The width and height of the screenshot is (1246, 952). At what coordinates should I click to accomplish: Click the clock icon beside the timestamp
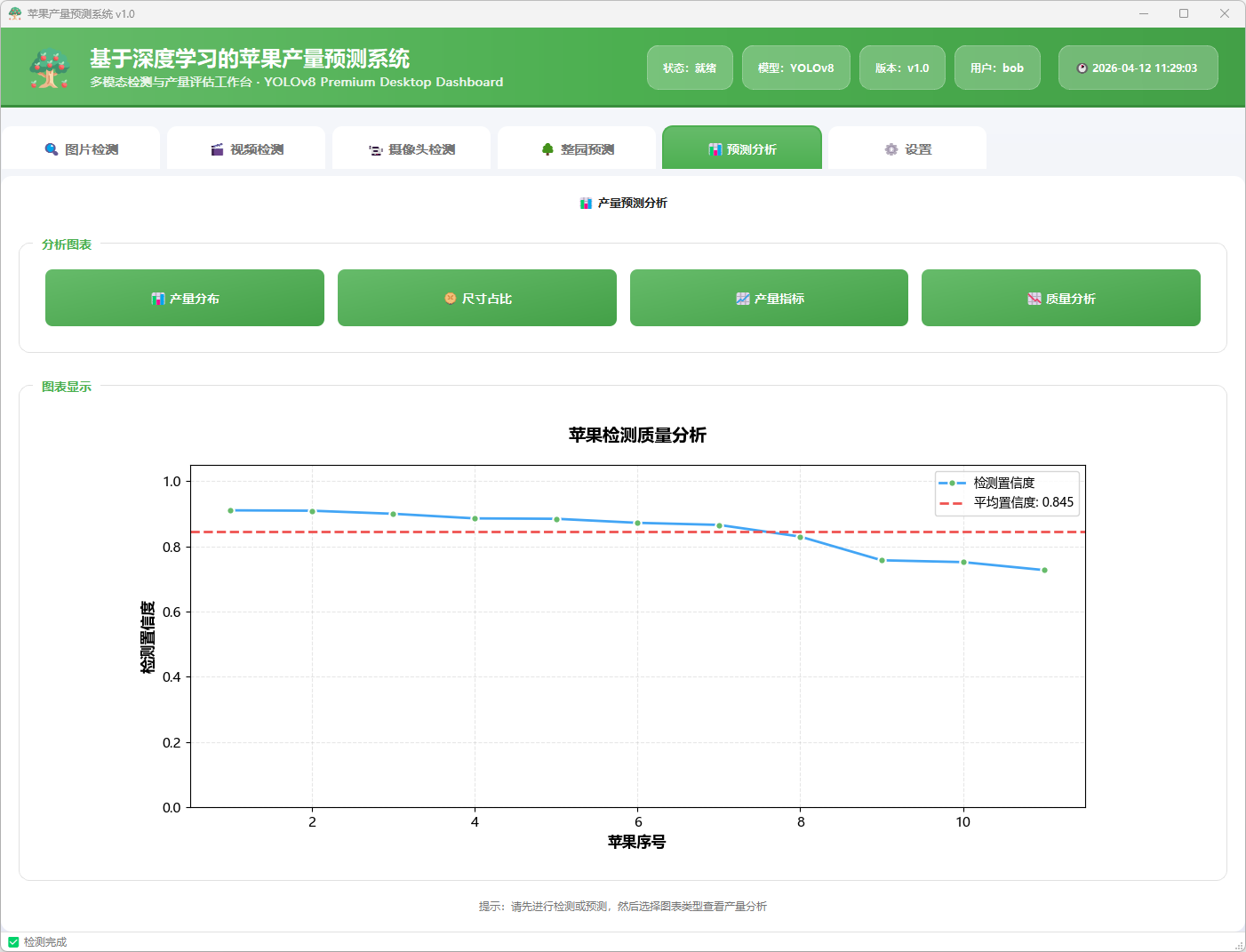coord(1082,68)
